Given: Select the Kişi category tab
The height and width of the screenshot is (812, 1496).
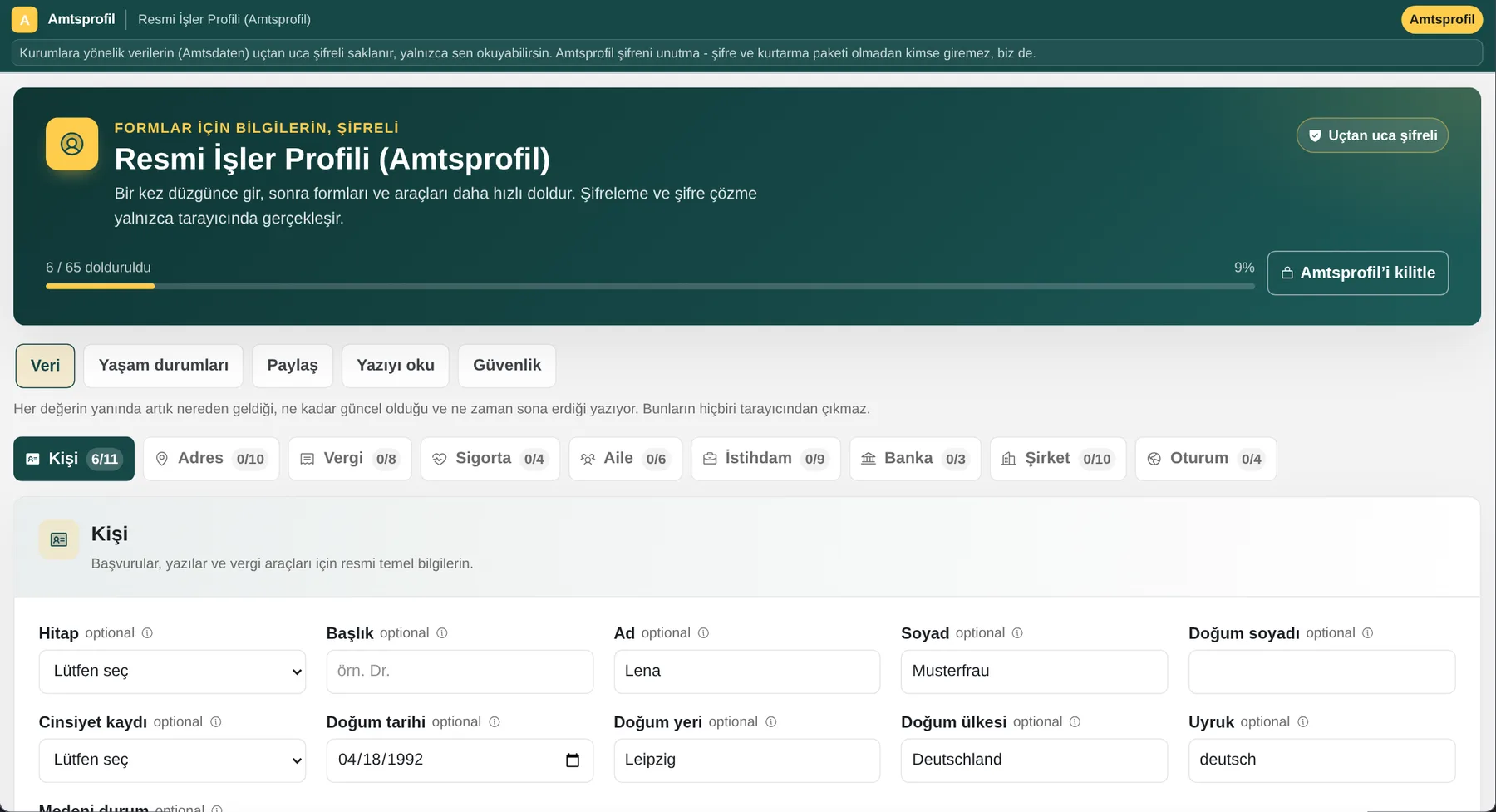Looking at the screenshot, I should tap(74, 459).
